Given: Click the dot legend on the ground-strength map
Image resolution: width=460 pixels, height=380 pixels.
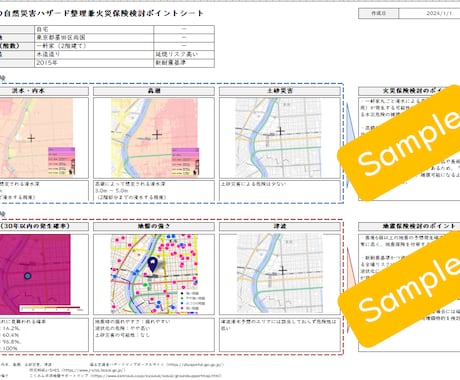Looking at the screenshot, I should (192, 301).
